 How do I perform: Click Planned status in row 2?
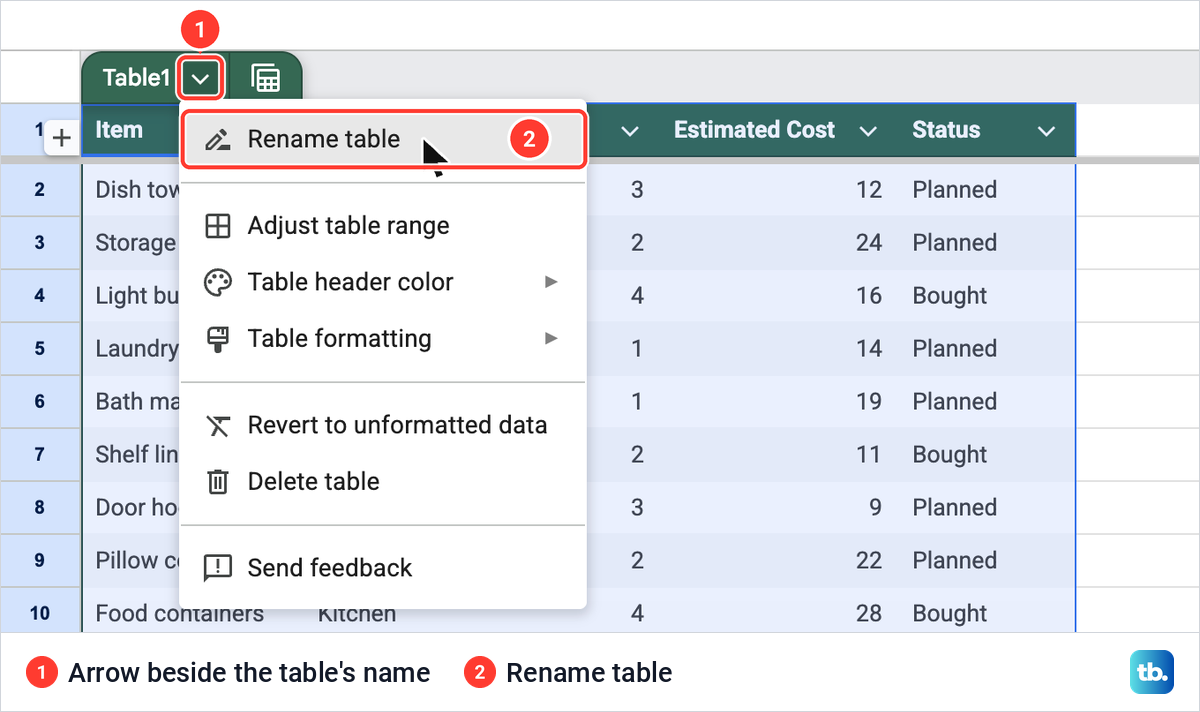point(955,190)
